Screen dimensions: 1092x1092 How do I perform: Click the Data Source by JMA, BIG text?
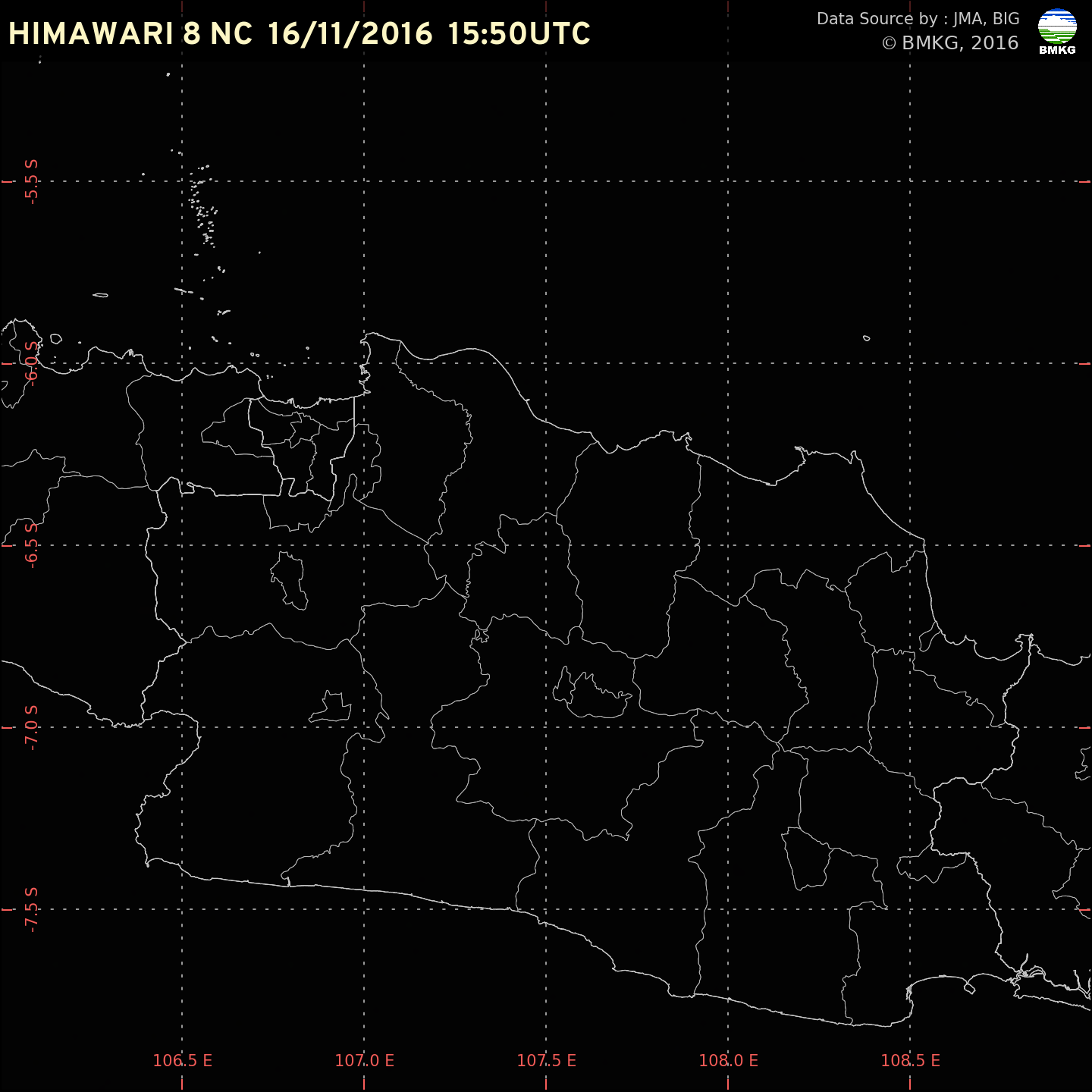click(918, 19)
